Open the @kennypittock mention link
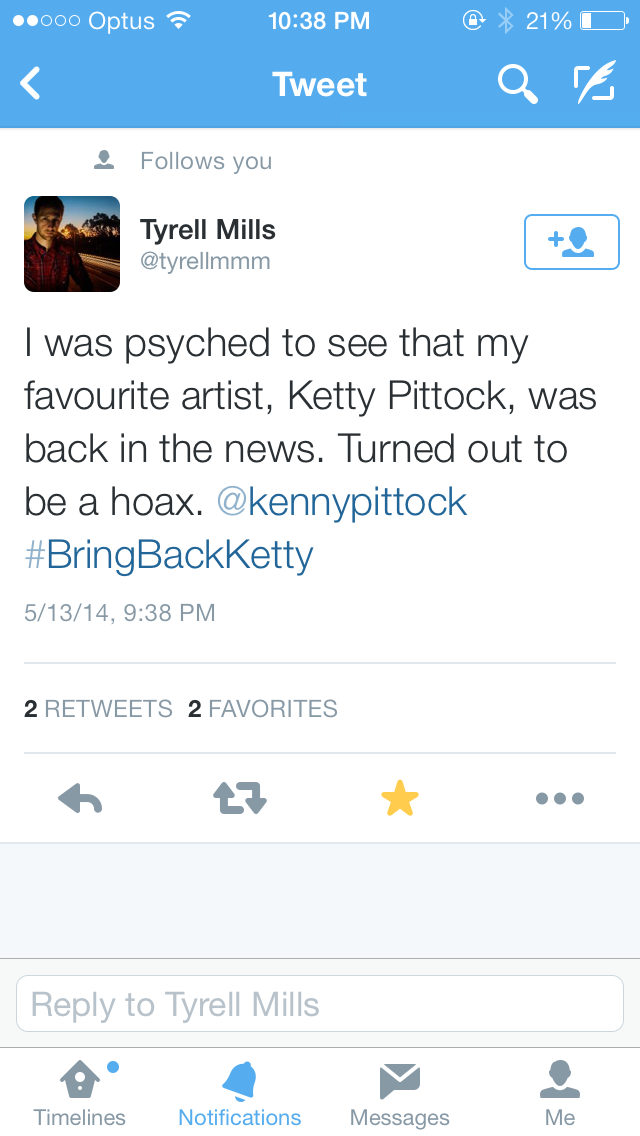The image size is (640, 1136). coord(342,501)
